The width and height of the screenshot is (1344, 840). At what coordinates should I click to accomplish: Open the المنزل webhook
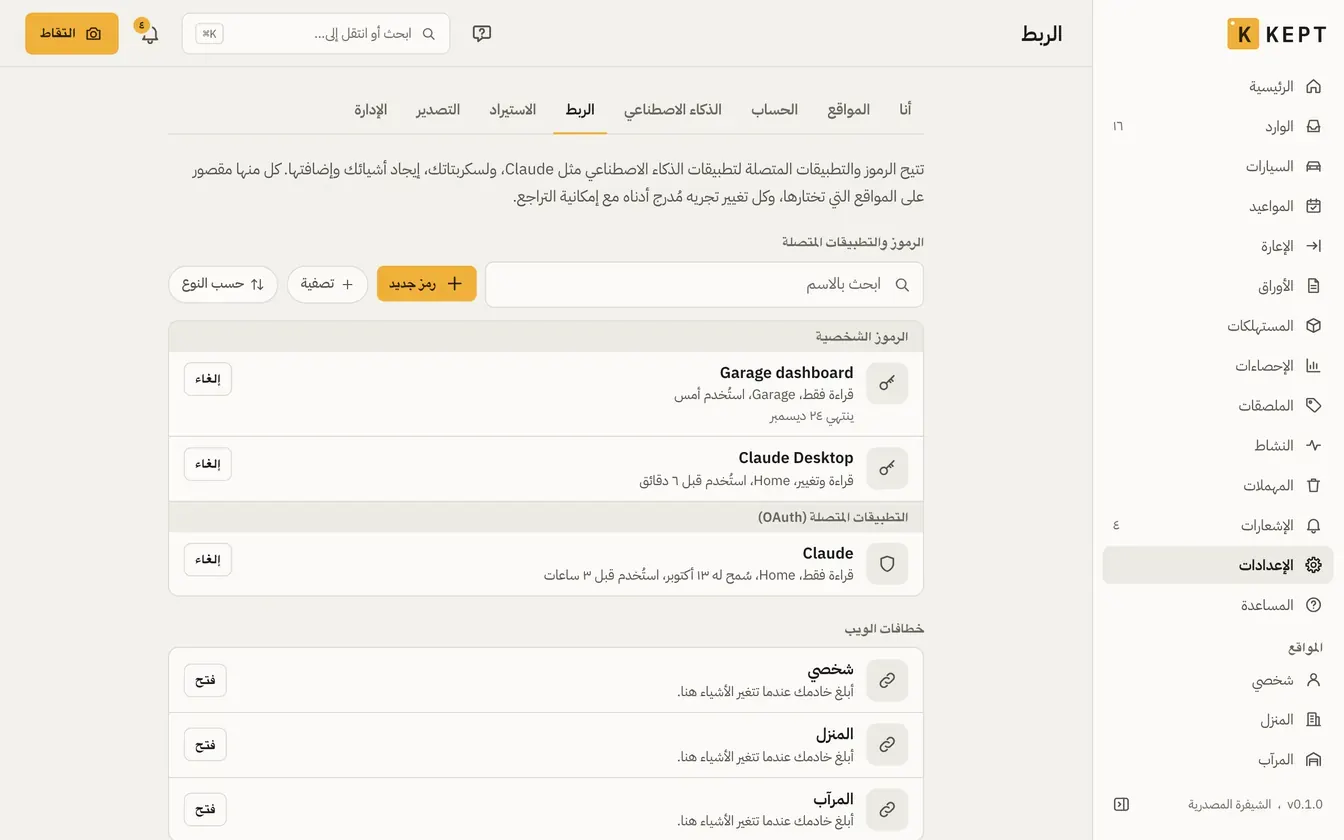click(205, 745)
